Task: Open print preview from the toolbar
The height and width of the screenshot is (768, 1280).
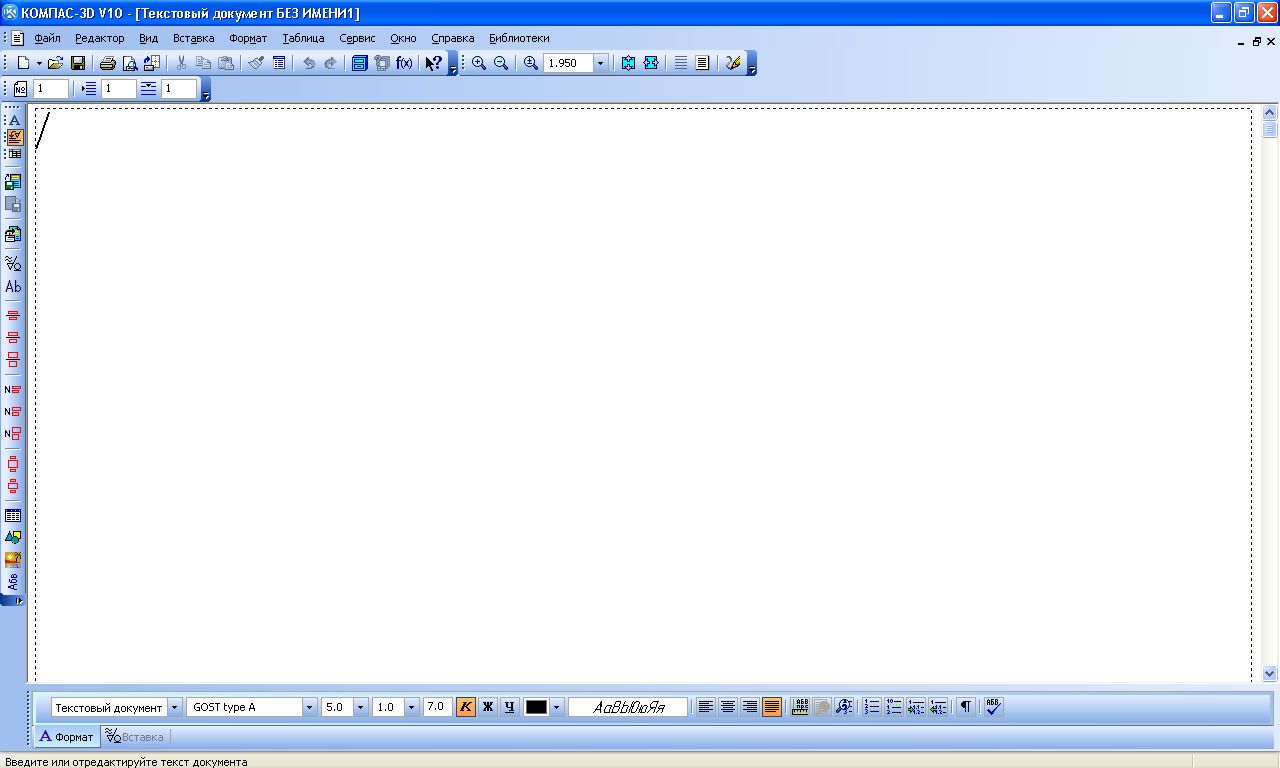Action: (x=129, y=63)
